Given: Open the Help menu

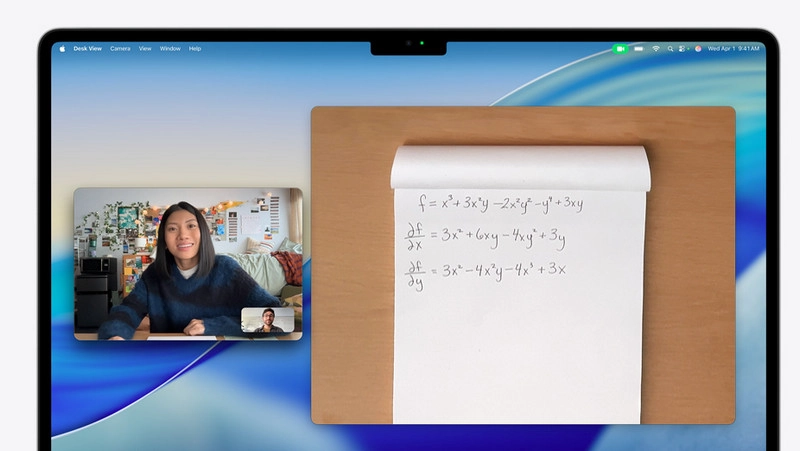Looking at the screenshot, I should 195,48.
